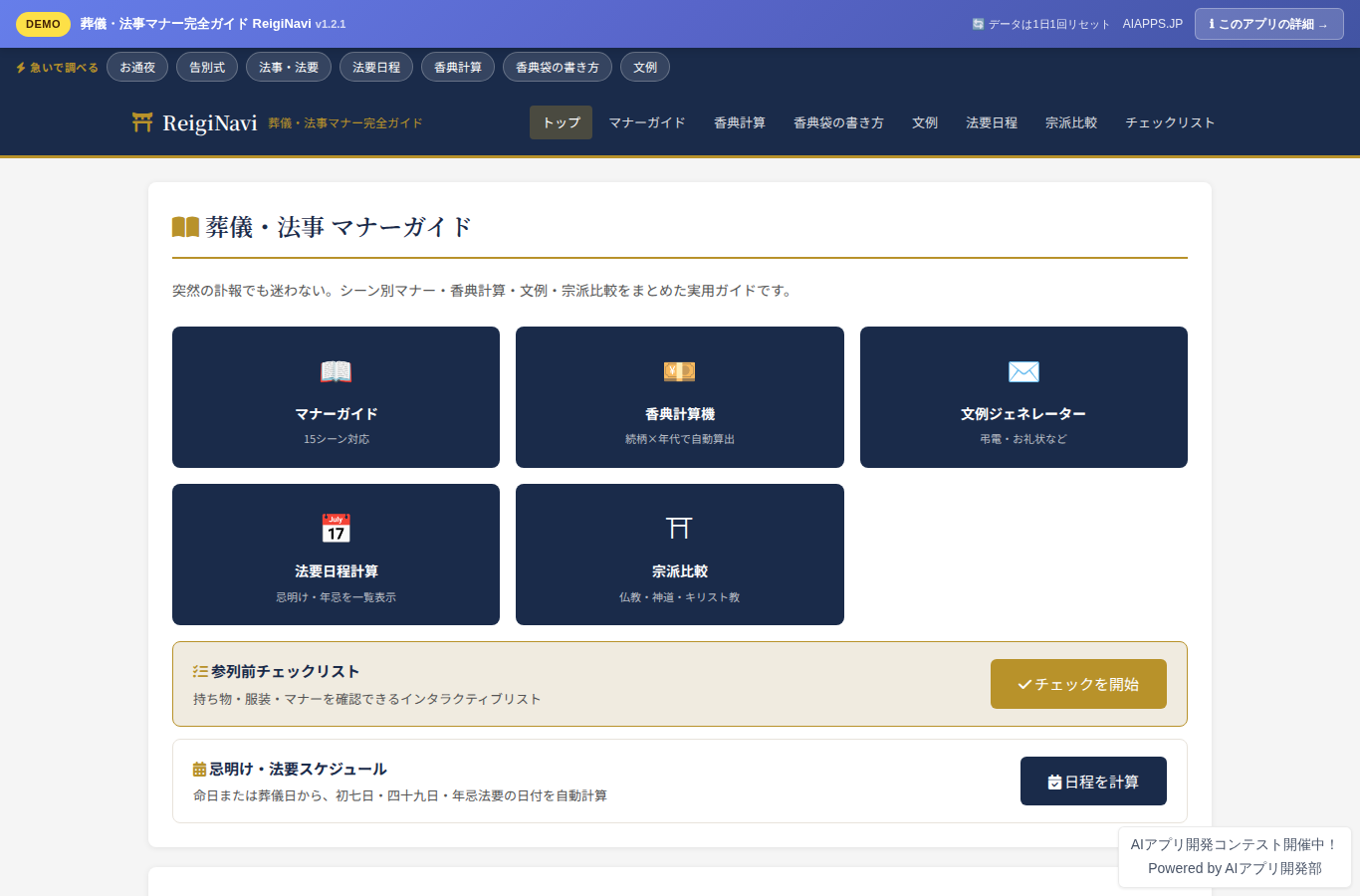Click the refresh icon beside データは1日1回リセット
The height and width of the screenshot is (896, 1360).
(x=978, y=24)
